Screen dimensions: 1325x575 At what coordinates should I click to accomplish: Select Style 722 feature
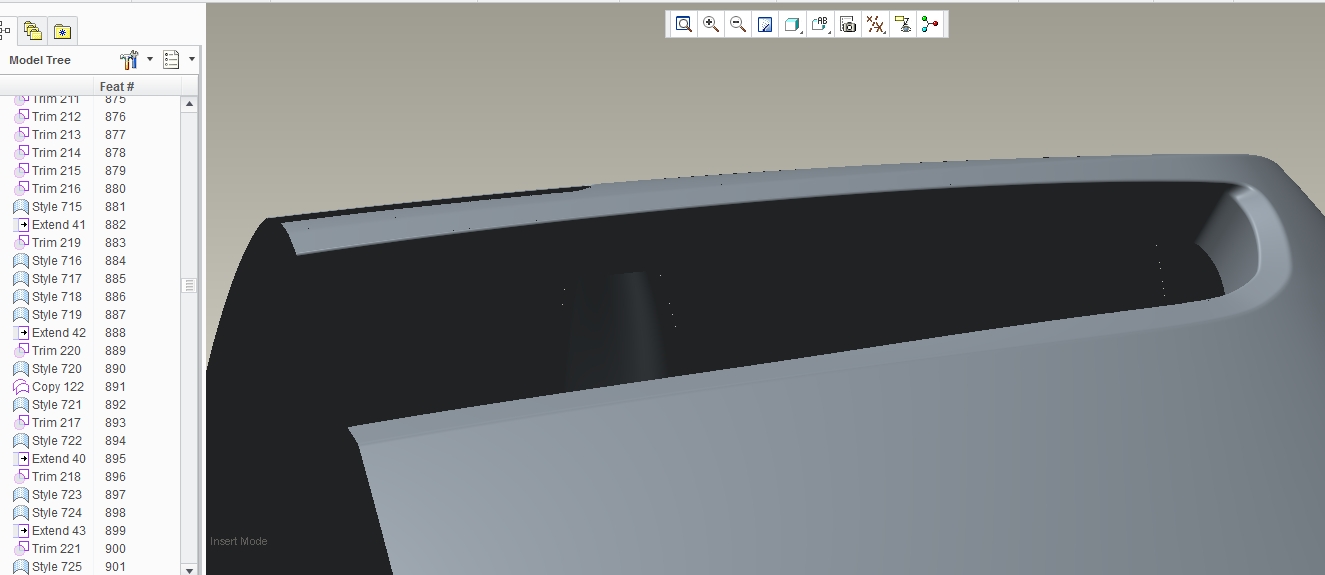57,441
